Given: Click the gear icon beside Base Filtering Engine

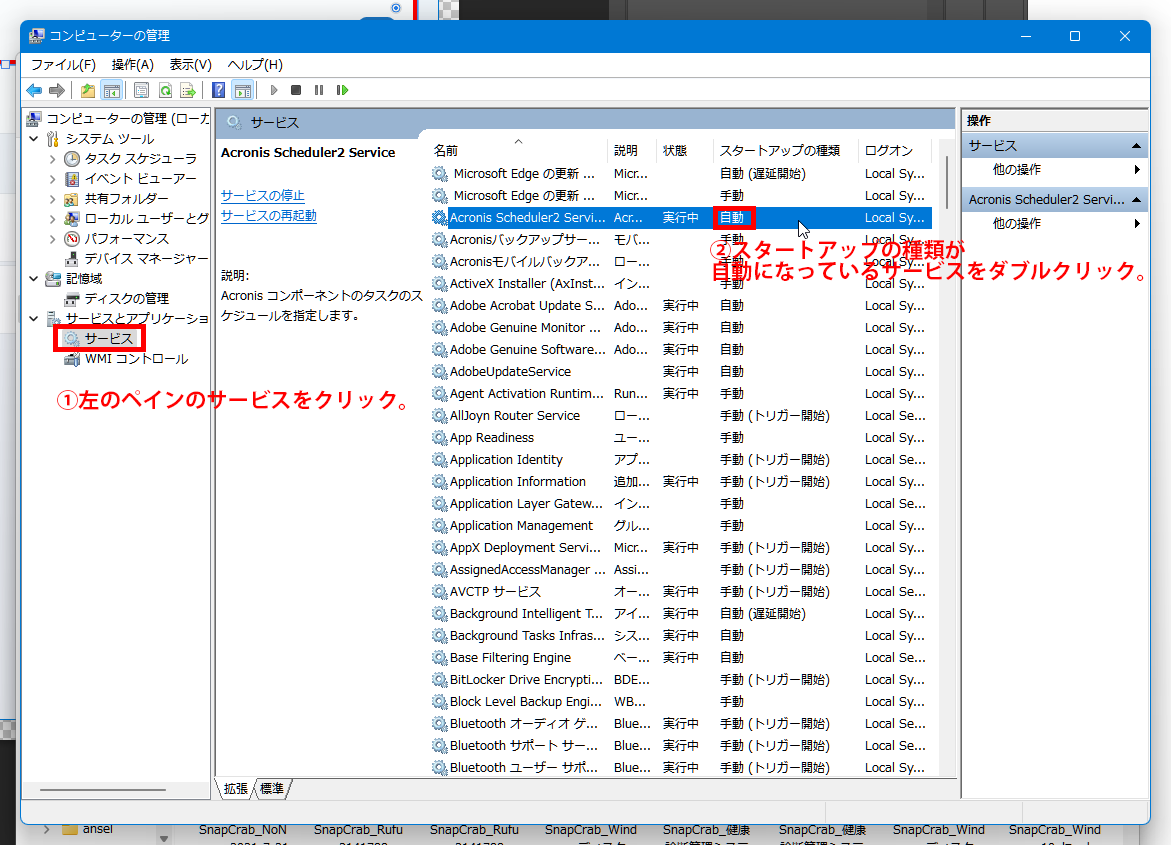Looking at the screenshot, I should tap(439, 657).
